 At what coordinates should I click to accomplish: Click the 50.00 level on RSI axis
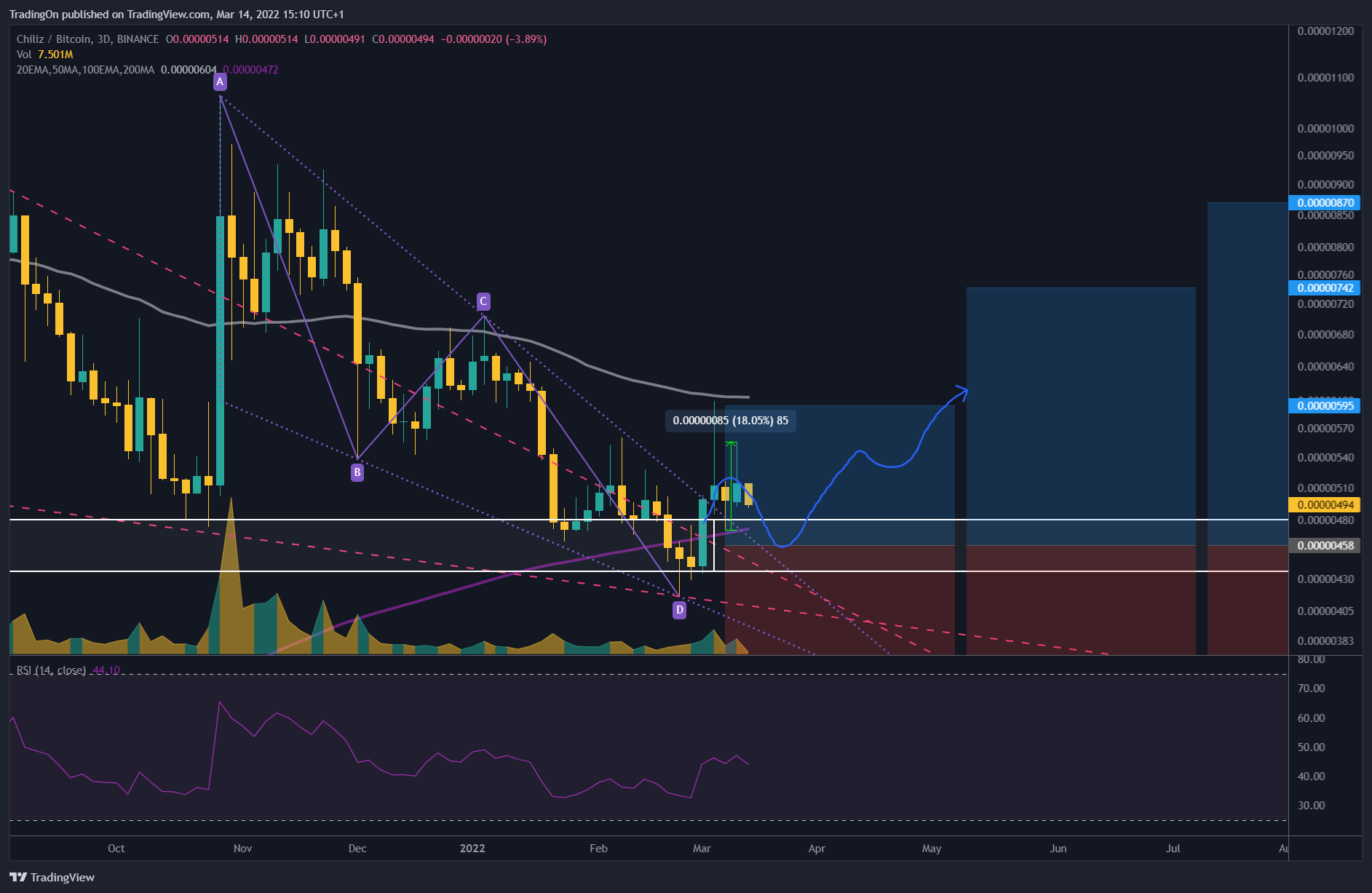(x=1311, y=747)
